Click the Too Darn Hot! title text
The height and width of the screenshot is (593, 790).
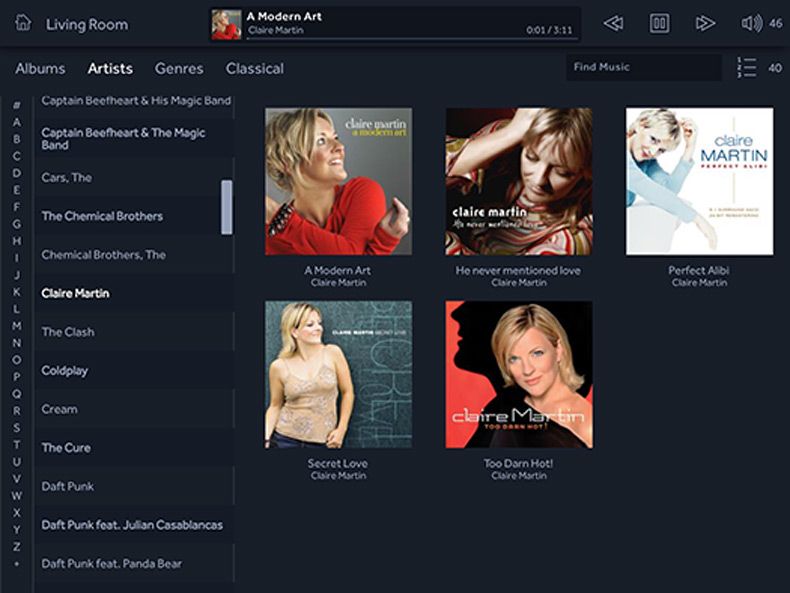[x=518, y=464]
